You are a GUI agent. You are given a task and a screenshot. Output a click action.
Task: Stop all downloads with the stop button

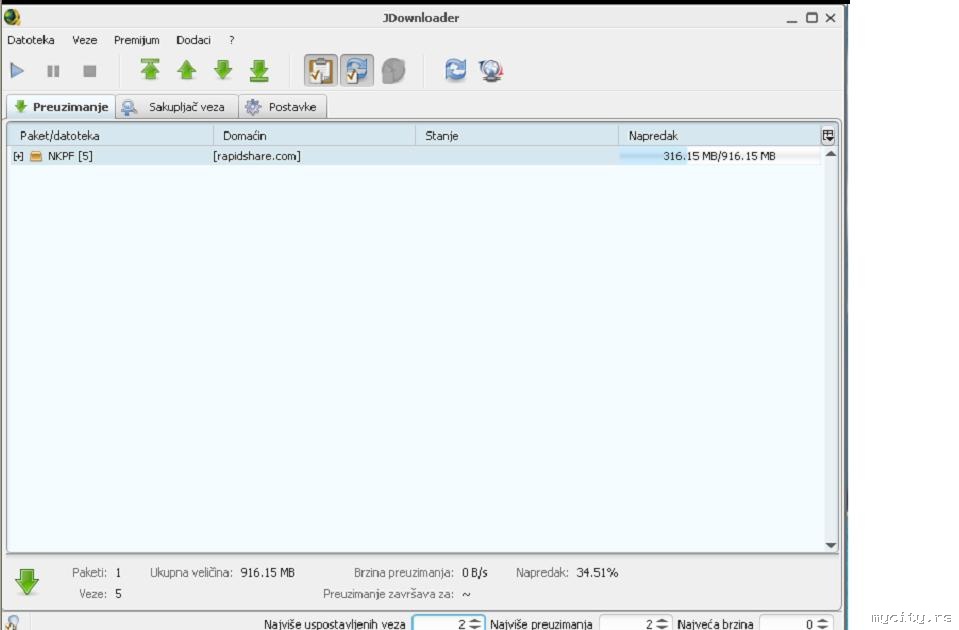coord(89,71)
